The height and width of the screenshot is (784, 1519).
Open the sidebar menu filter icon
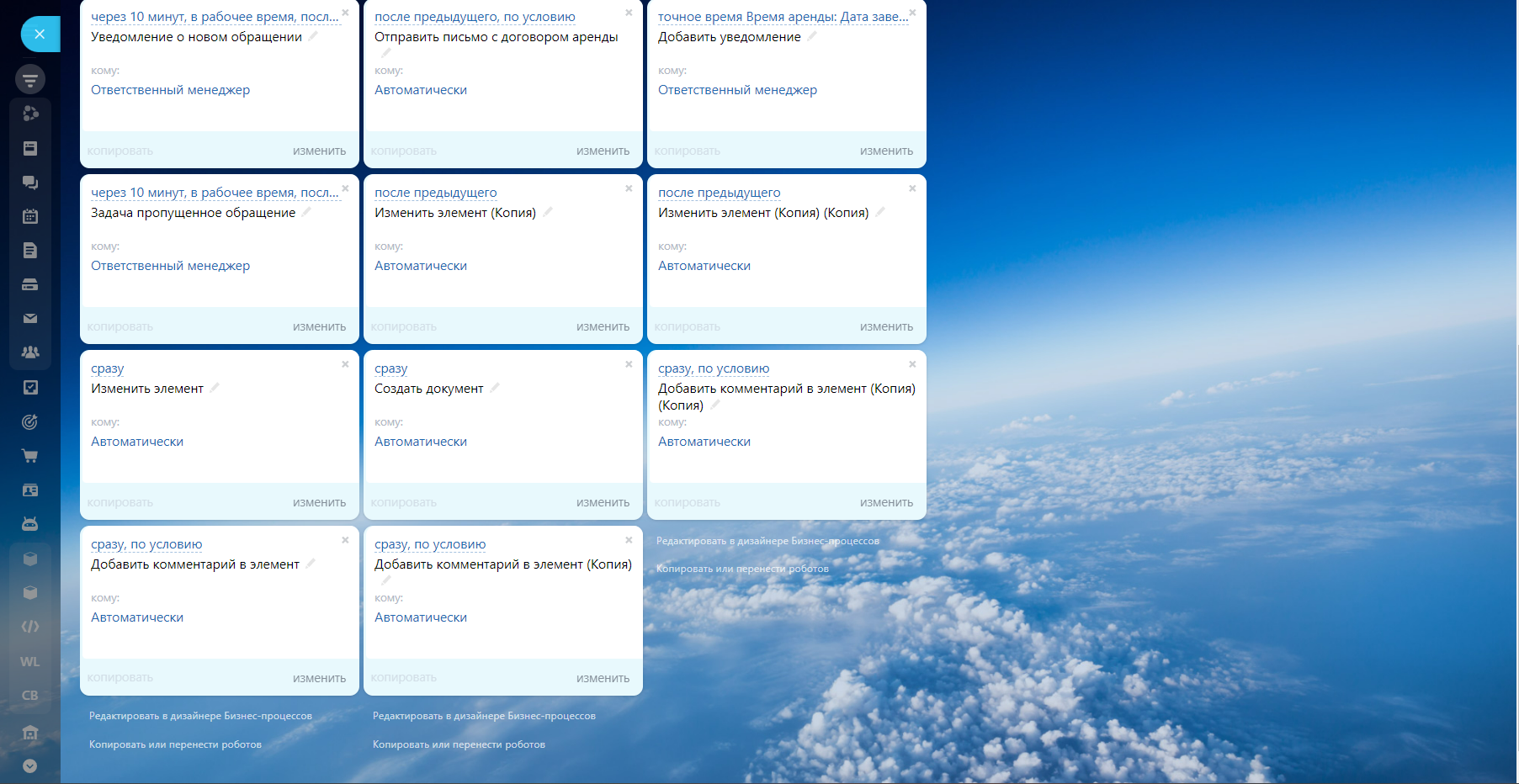(x=30, y=80)
